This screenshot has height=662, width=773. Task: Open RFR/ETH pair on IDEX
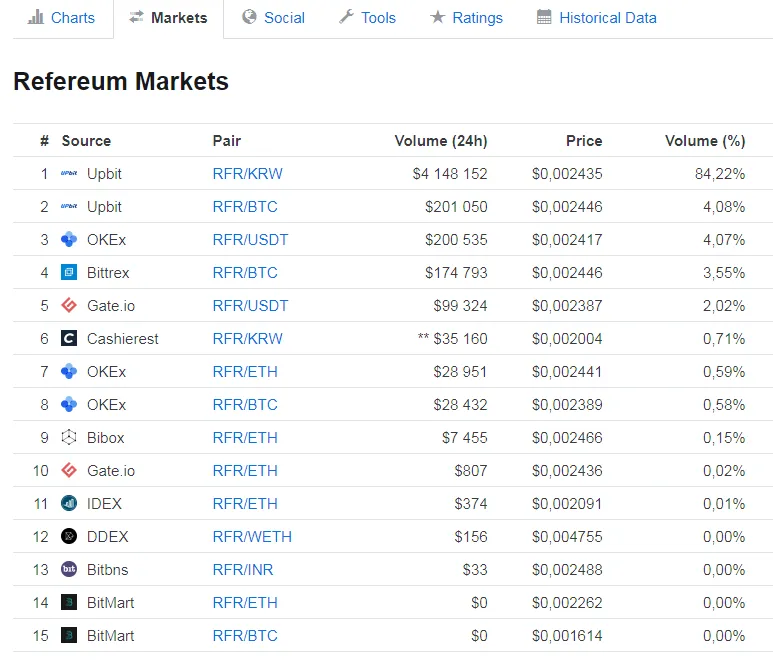pos(245,504)
